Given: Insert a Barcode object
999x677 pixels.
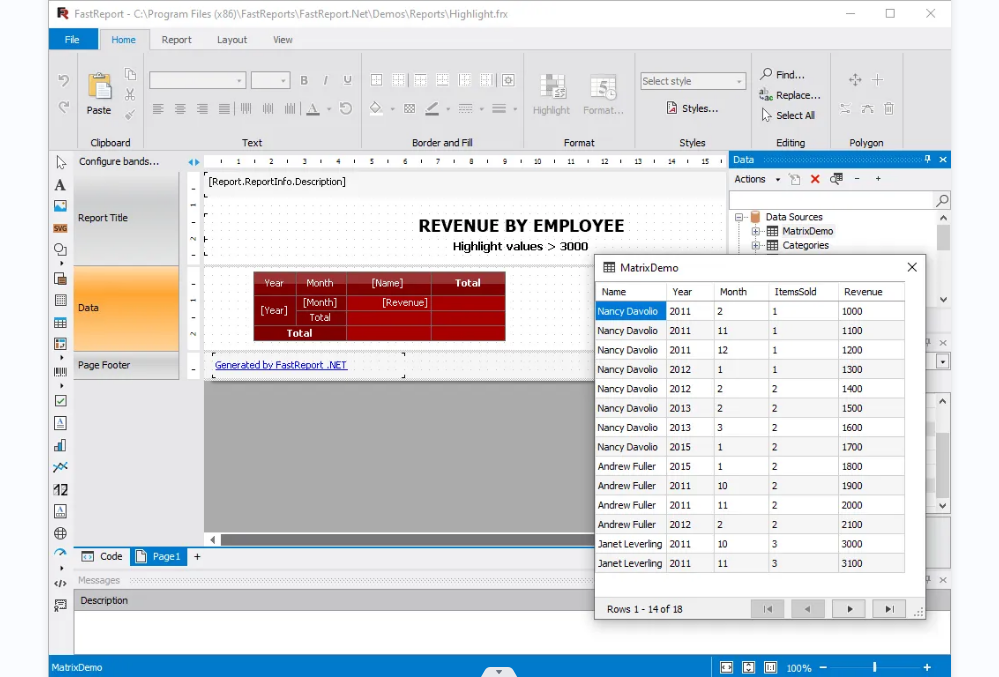Looking at the screenshot, I should click(60, 371).
